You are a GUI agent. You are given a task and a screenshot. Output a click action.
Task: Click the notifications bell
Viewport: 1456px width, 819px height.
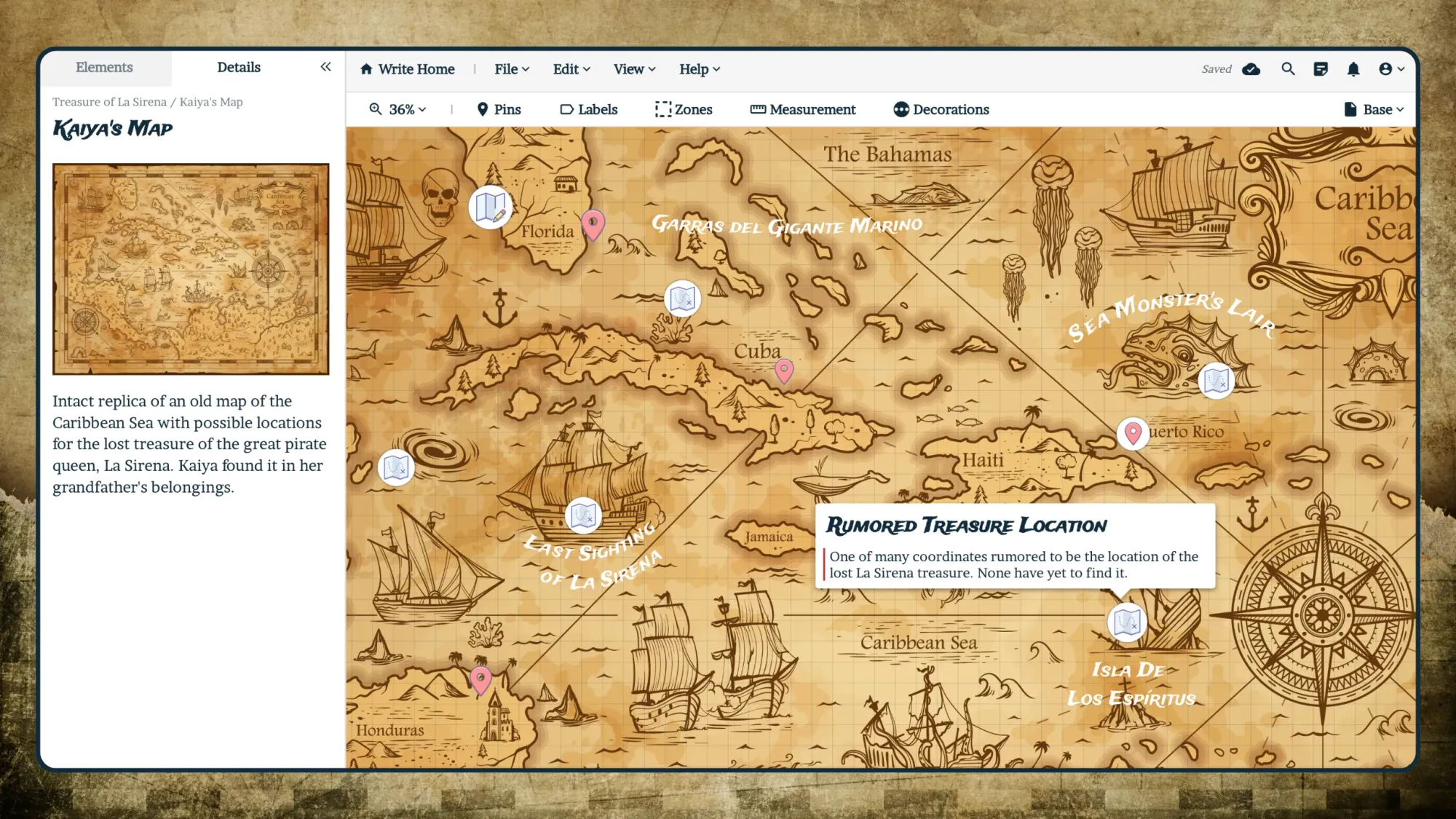(1355, 68)
